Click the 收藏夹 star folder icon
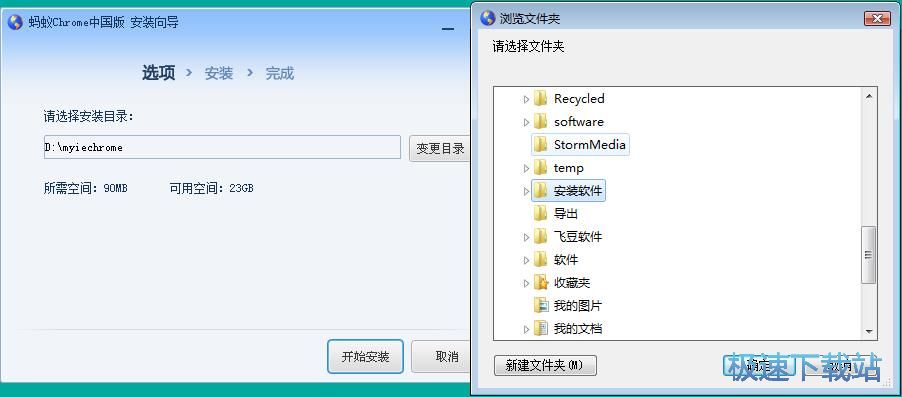Screen dimensions: 902x397 540,283
